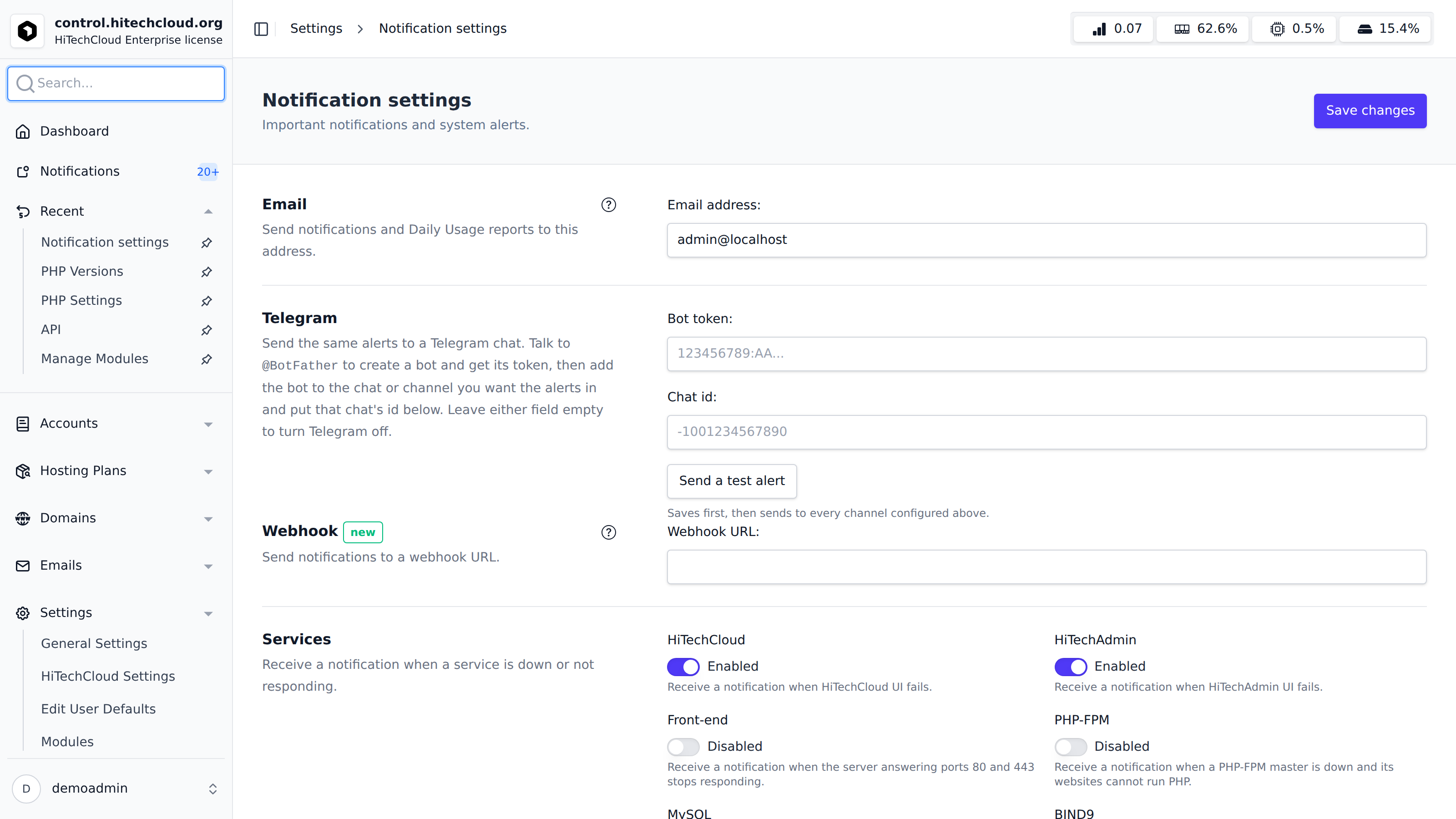
Task: Click the Telegram Chat id field
Action: click(1046, 432)
